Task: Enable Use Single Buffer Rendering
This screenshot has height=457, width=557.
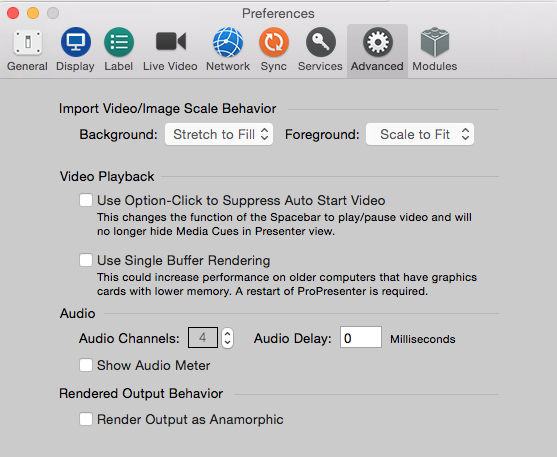Action: [x=86, y=260]
